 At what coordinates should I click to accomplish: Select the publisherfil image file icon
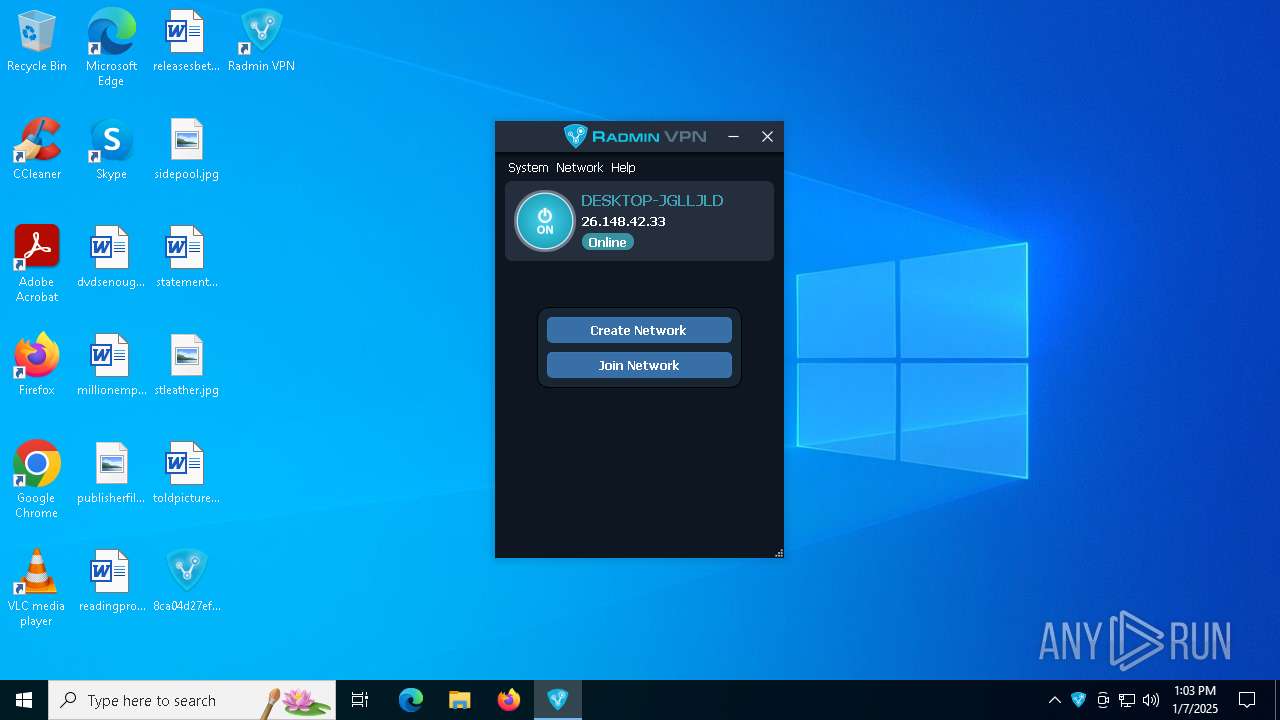pyautogui.click(x=111, y=474)
